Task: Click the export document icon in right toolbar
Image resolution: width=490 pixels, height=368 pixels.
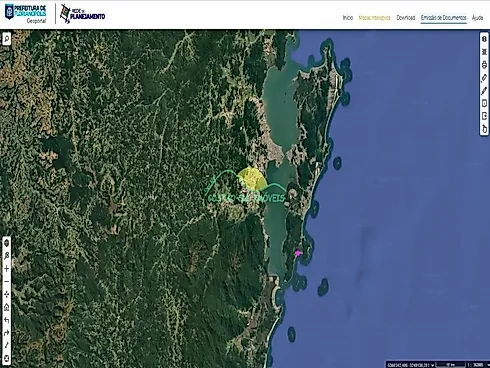Action: (x=484, y=116)
